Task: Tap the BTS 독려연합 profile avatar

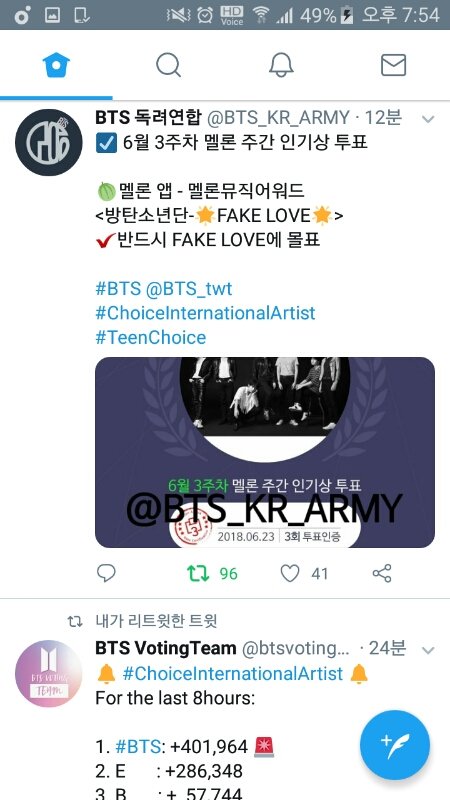Action: (48, 142)
